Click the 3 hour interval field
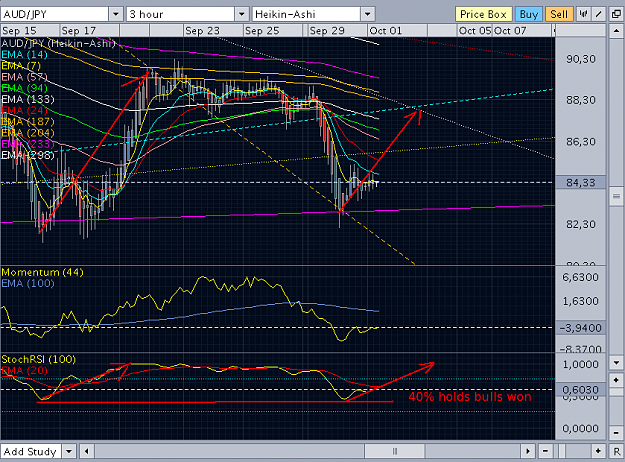The height and width of the screenshot is (462, 625). (x=181, y=14)
